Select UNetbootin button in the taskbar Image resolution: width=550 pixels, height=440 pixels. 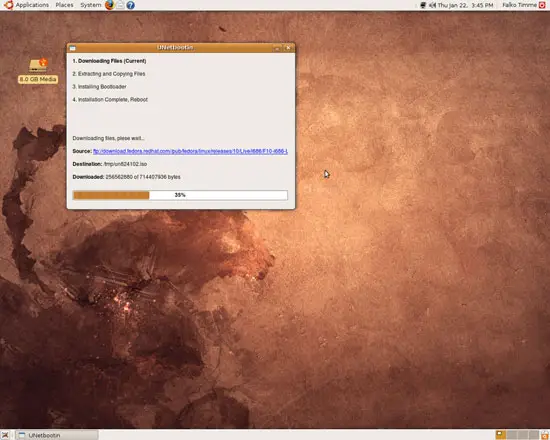[x=57, y=435]
